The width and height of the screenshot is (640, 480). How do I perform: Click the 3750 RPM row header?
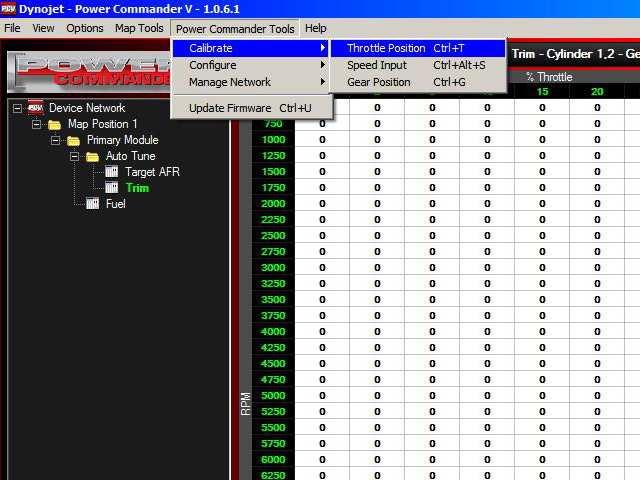coord(273,316)
